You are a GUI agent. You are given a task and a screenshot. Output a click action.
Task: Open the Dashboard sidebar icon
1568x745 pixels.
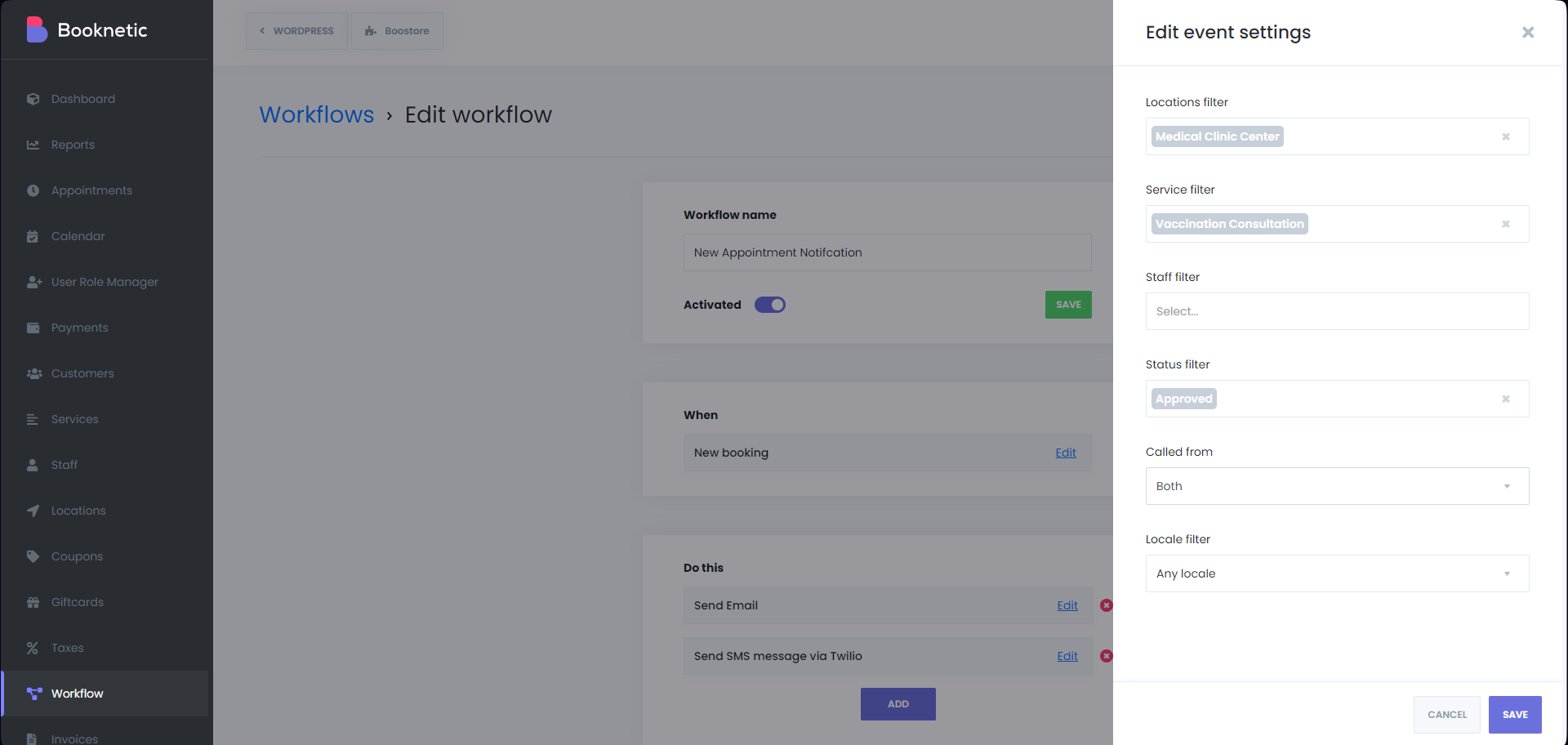(33, 99)
